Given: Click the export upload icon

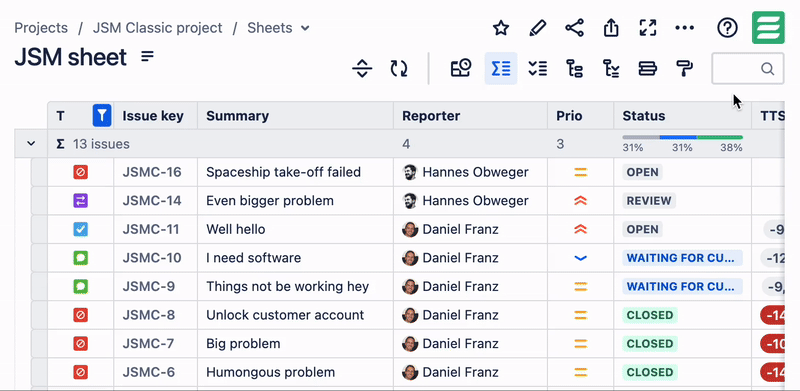Looking at the screenshot, I should [x=611, y=28].
